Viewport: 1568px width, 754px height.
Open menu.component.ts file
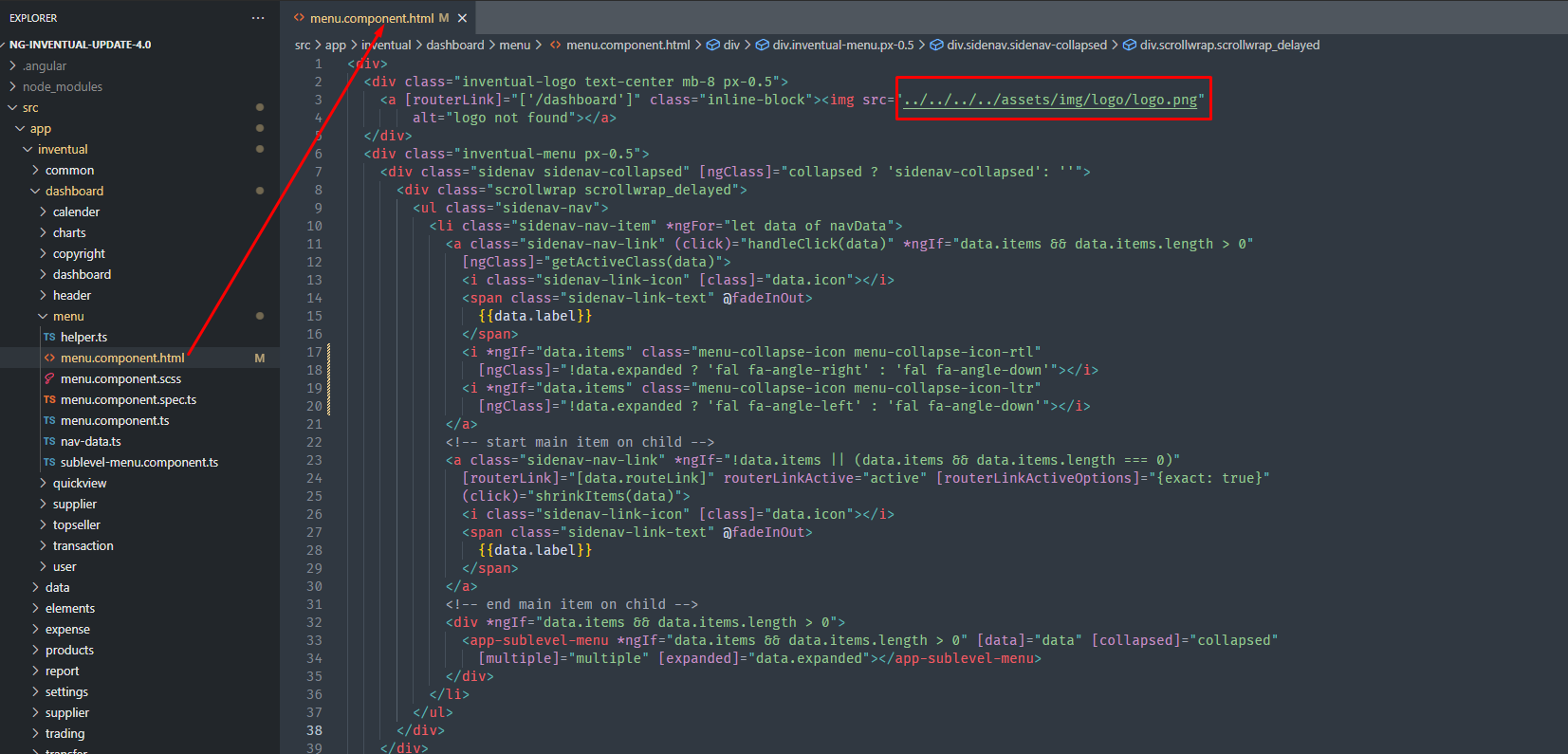(115, 420)
